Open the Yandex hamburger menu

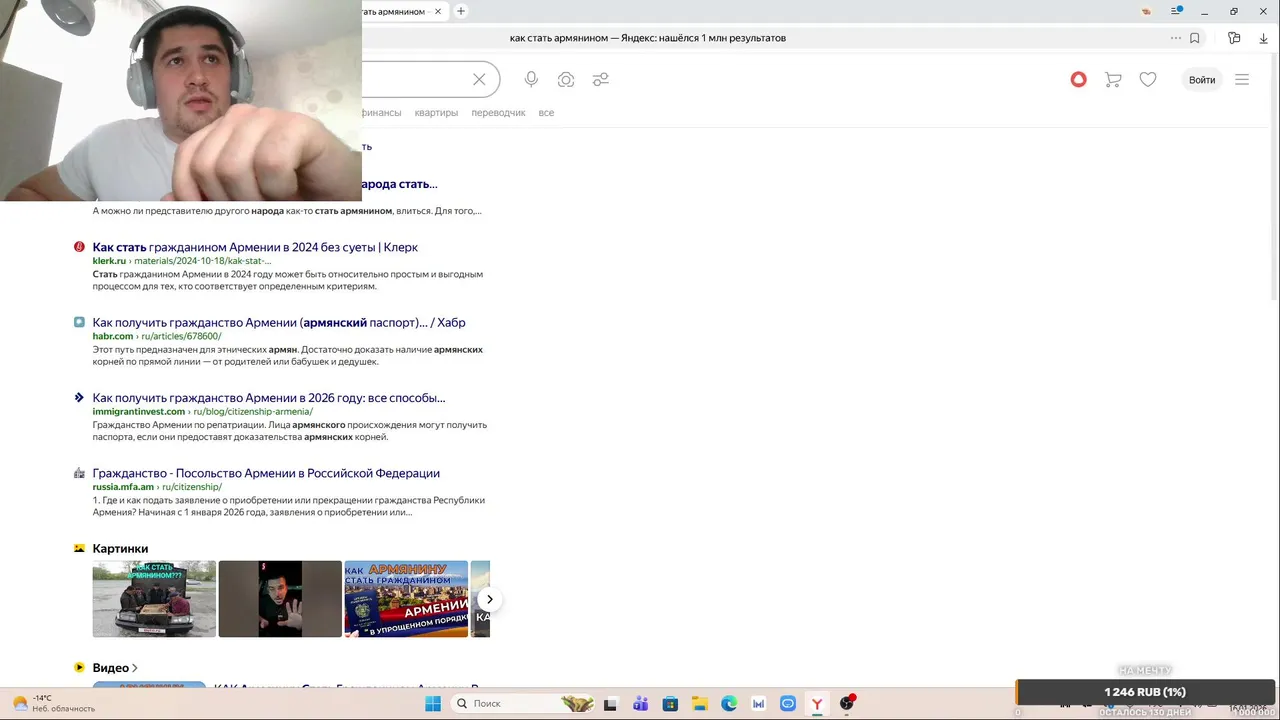click(x=1242, y=79)
